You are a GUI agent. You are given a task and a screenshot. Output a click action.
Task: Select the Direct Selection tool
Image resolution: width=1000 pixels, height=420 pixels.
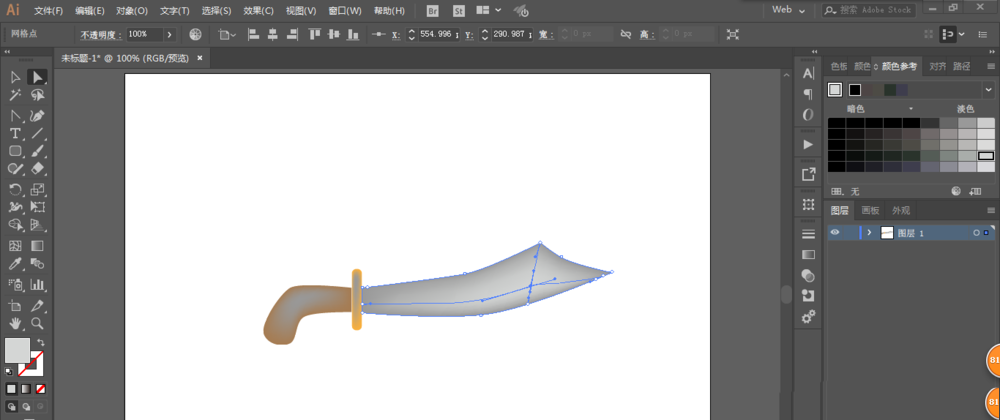pos(37,77)
